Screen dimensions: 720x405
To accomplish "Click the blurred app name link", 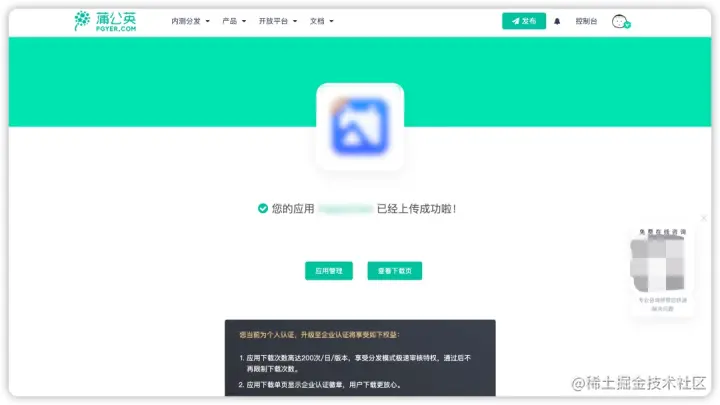I will point(346,209).
